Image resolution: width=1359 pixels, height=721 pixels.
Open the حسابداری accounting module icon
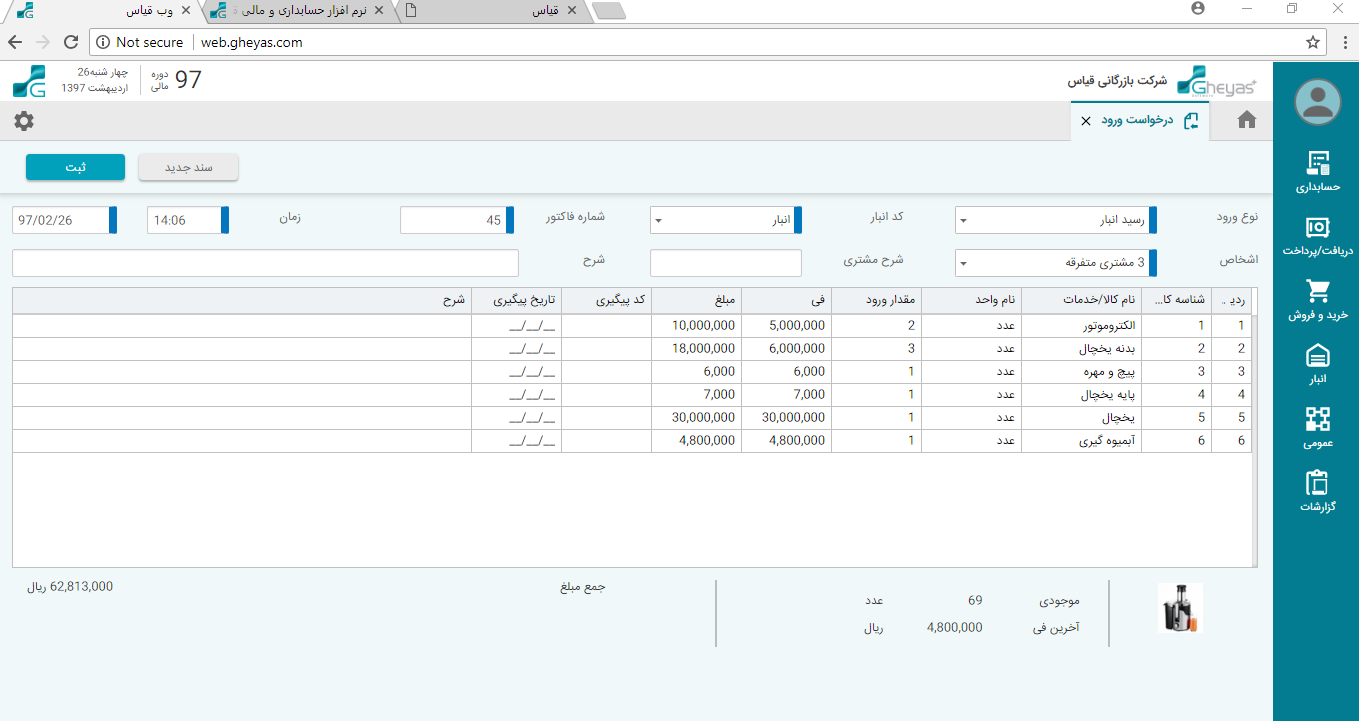(1317, 164)
